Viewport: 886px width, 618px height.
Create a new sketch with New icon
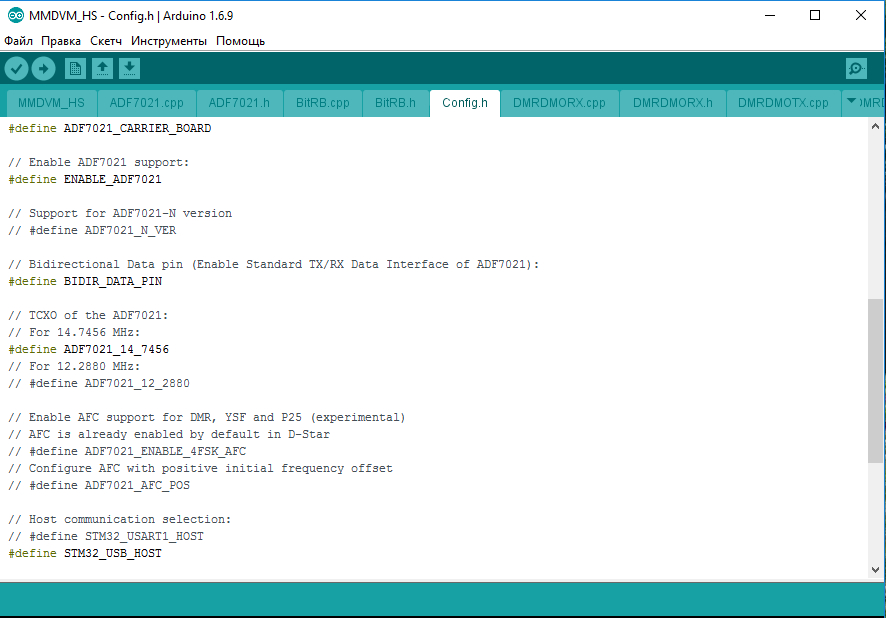tap(75, 68)
